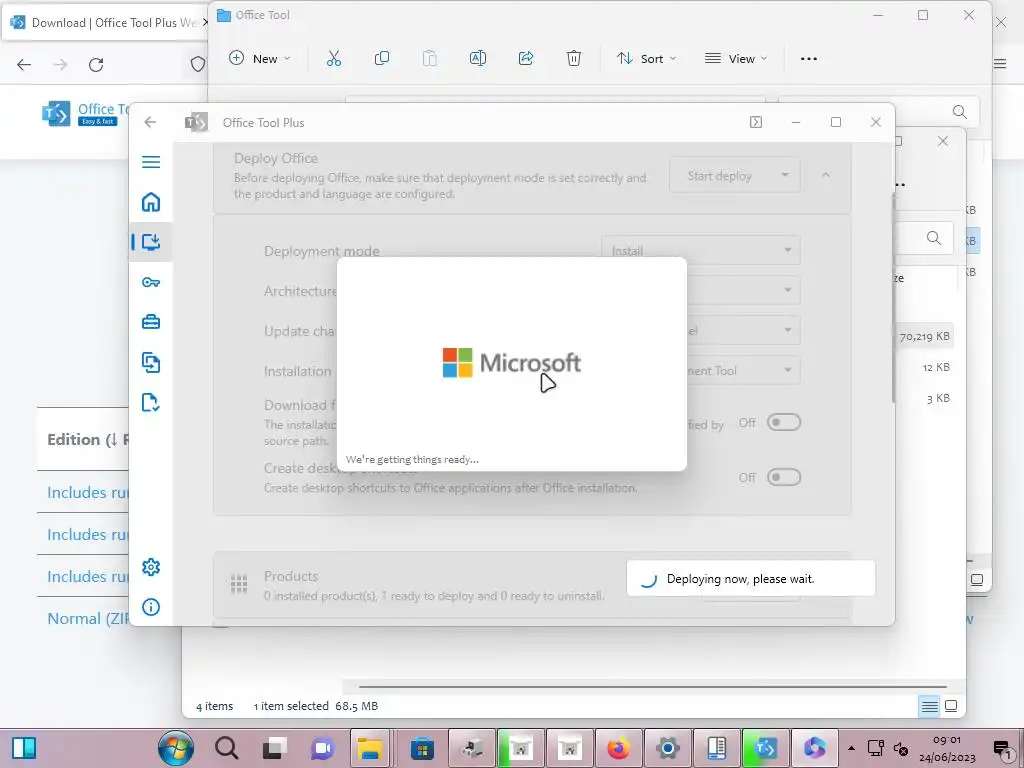The height and width of the screenshot is (768, 1024).
Task: Click the 12 KB file size entry
Action: point(936,367)
